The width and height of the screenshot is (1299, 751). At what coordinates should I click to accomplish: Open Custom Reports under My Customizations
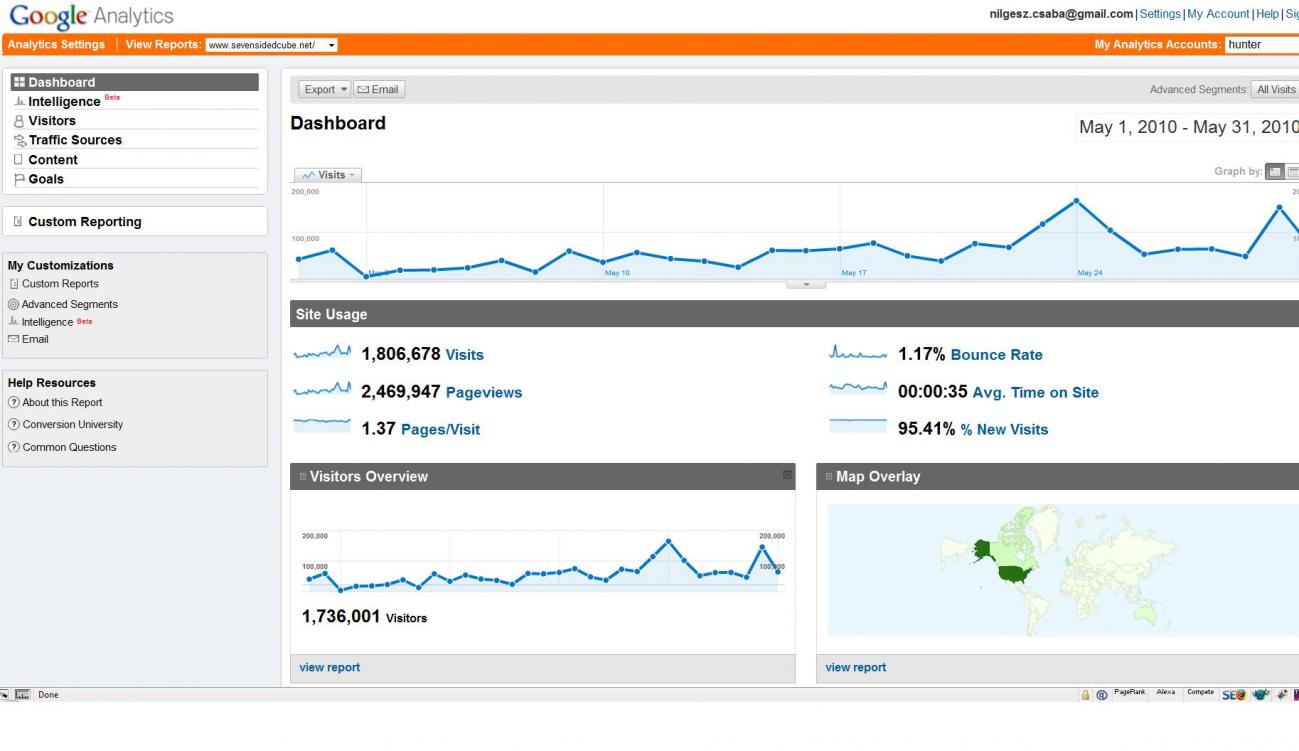click(60, 284)
